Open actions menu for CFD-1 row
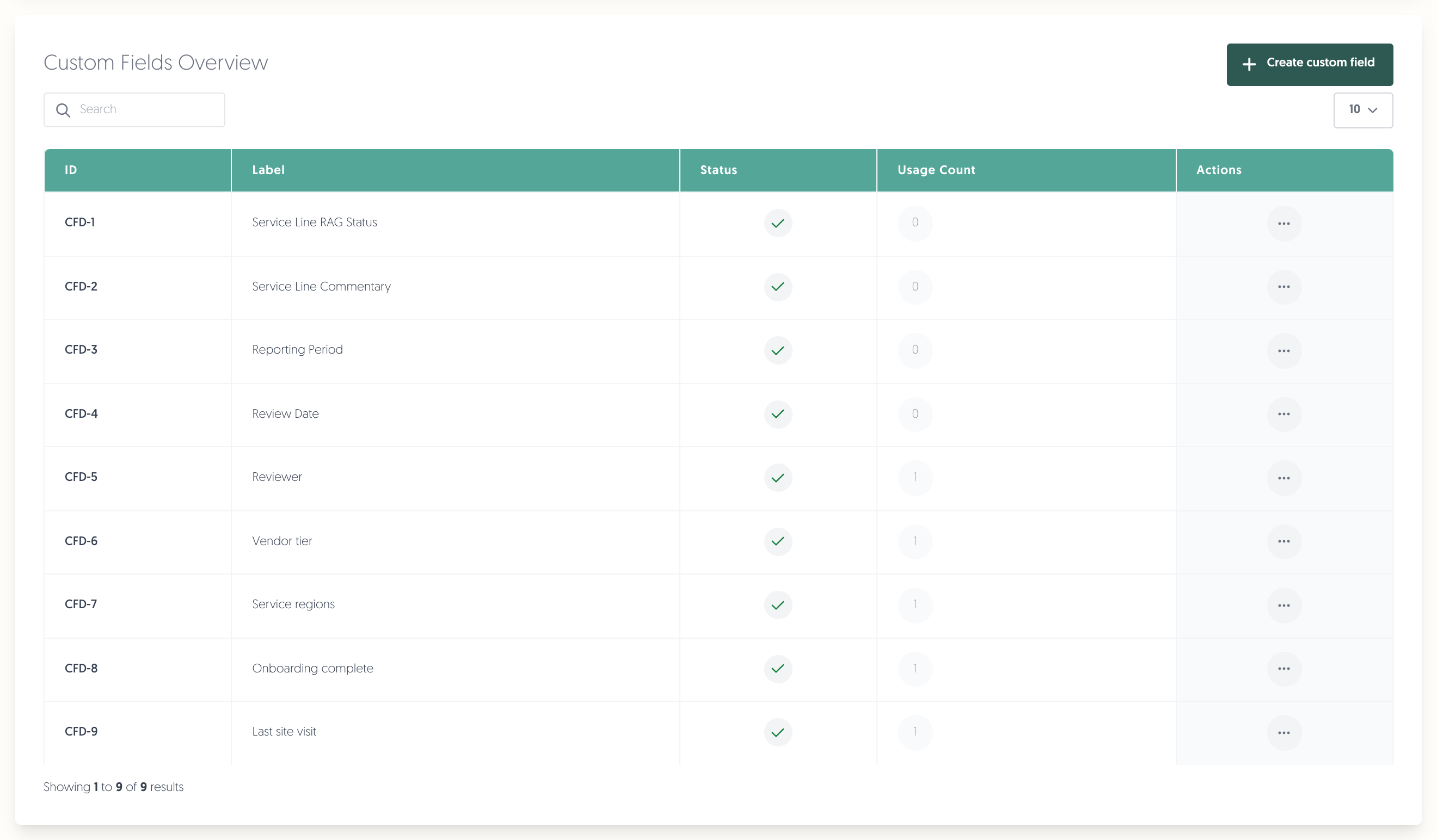Viewport: 1437px width, 840px height. pos(1284,224)
